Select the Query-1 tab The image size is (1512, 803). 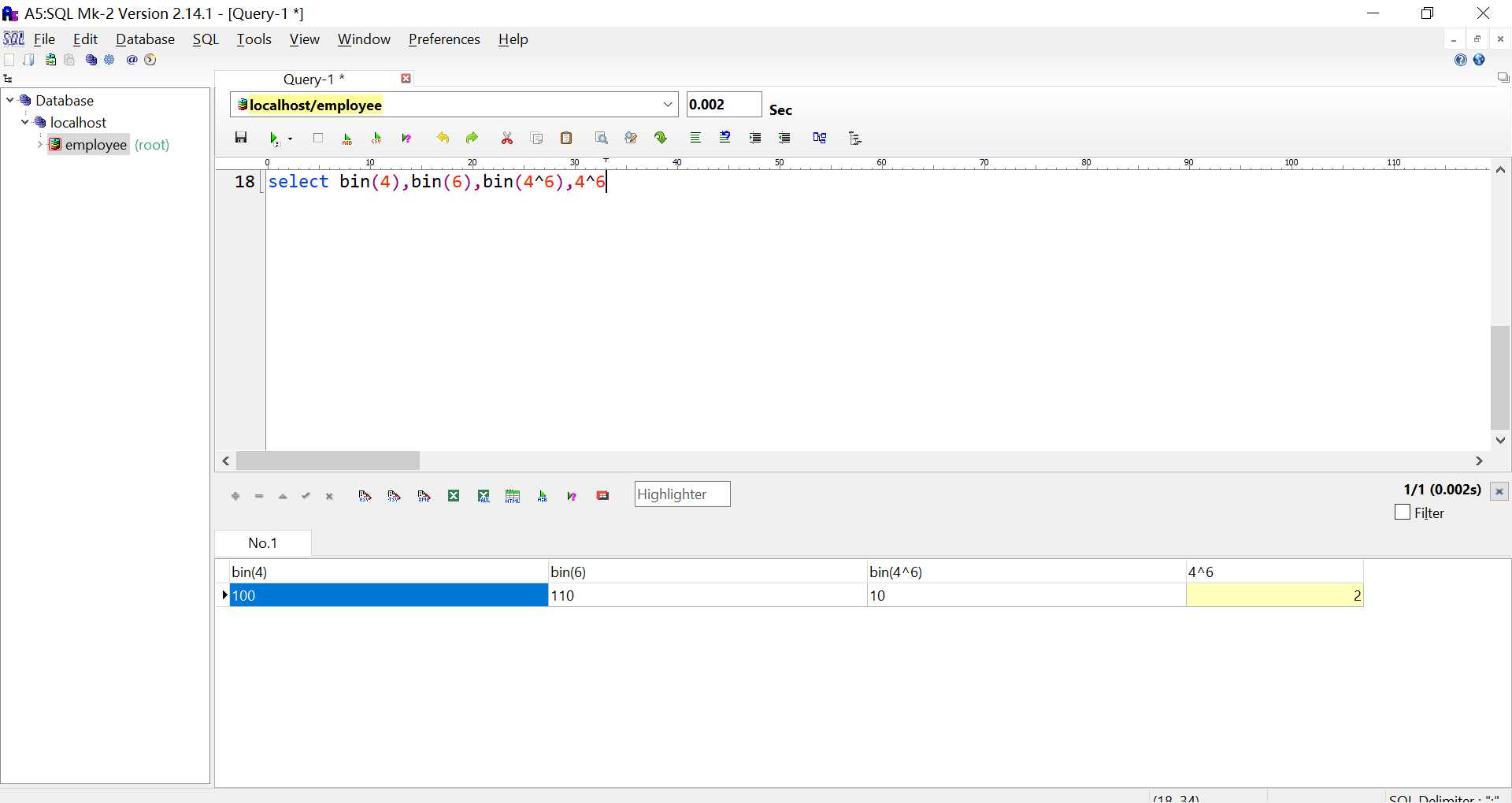tap(314, 79)
